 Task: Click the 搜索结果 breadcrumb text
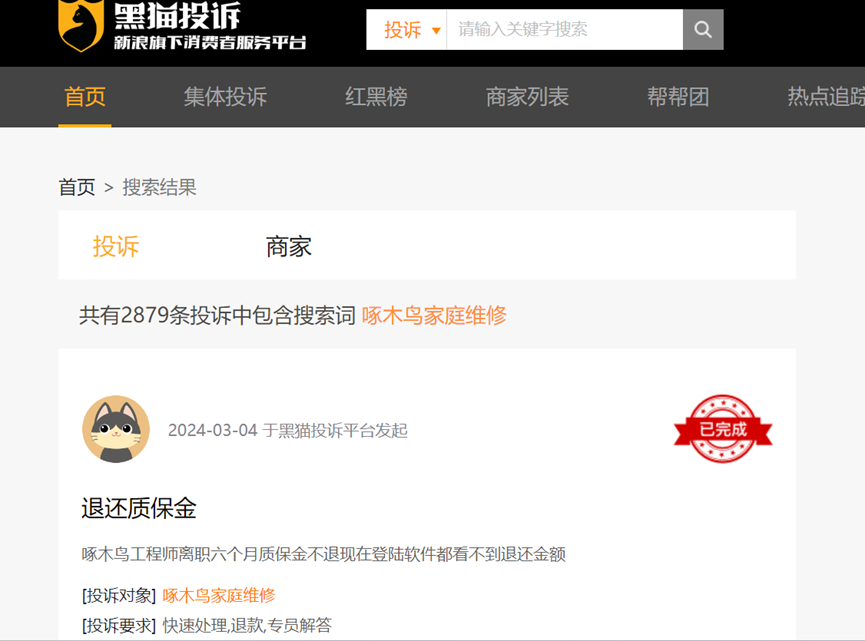click(x=159, y=188)
